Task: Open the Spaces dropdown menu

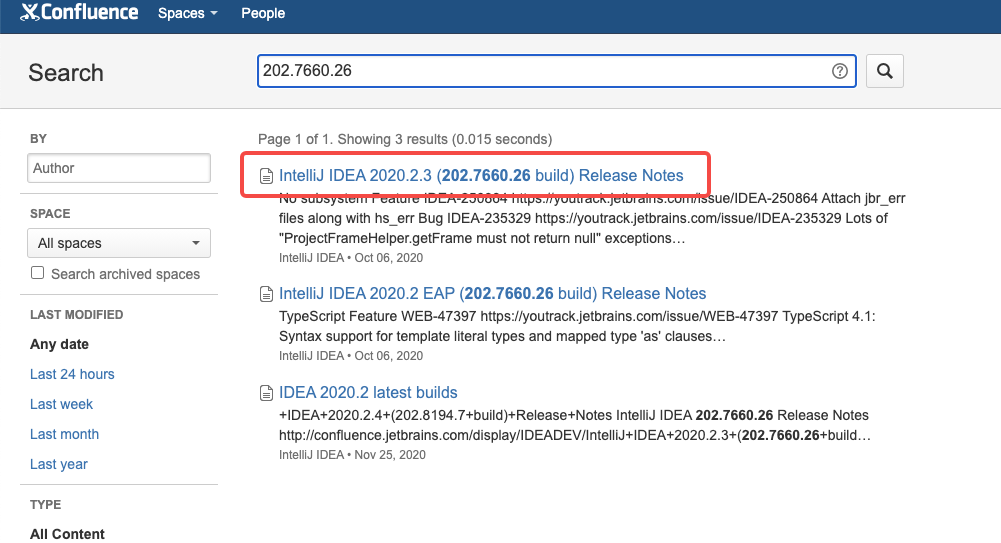Action: [x=188, y=13]
